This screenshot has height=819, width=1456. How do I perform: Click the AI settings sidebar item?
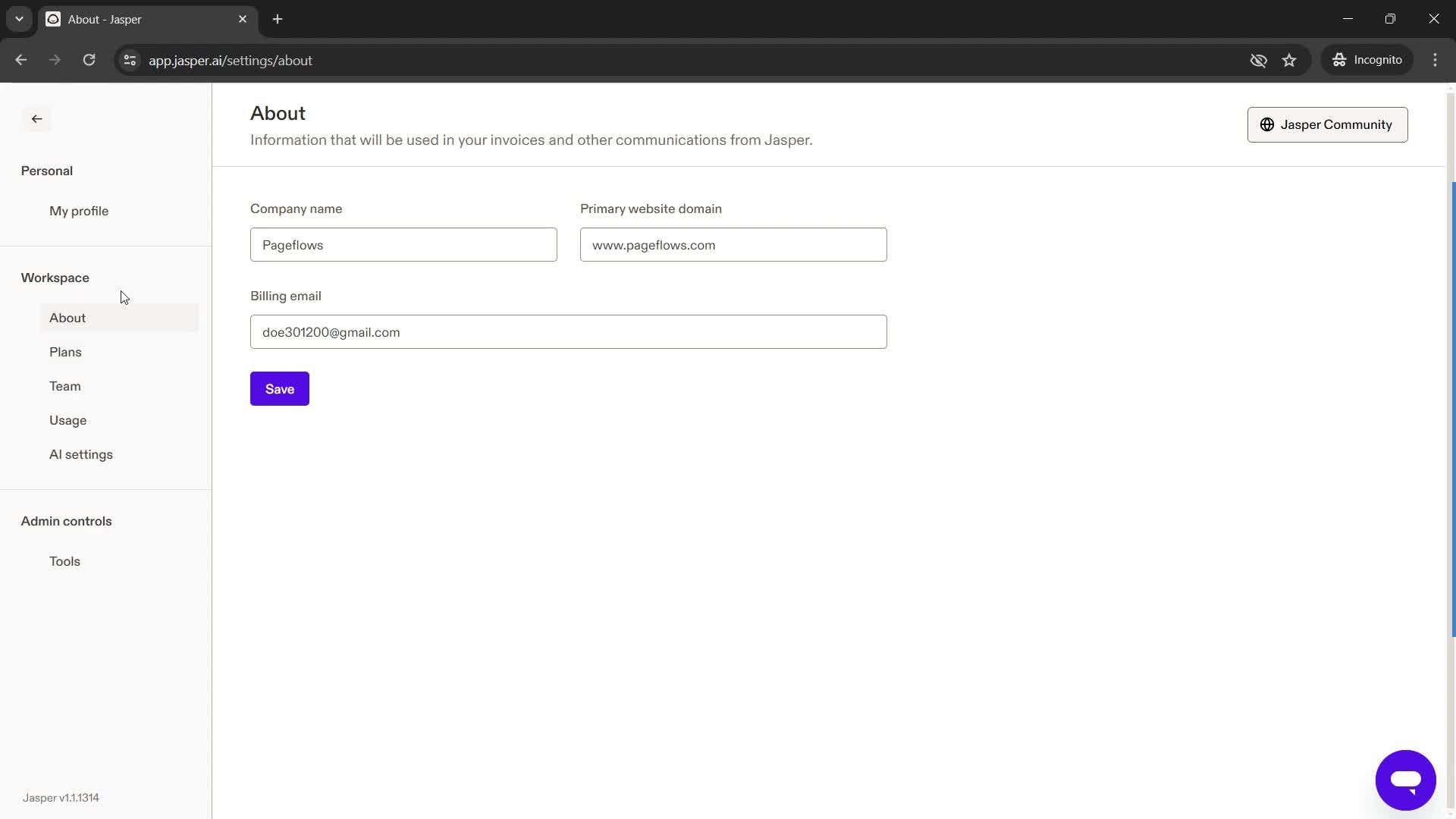coord(81,454)
